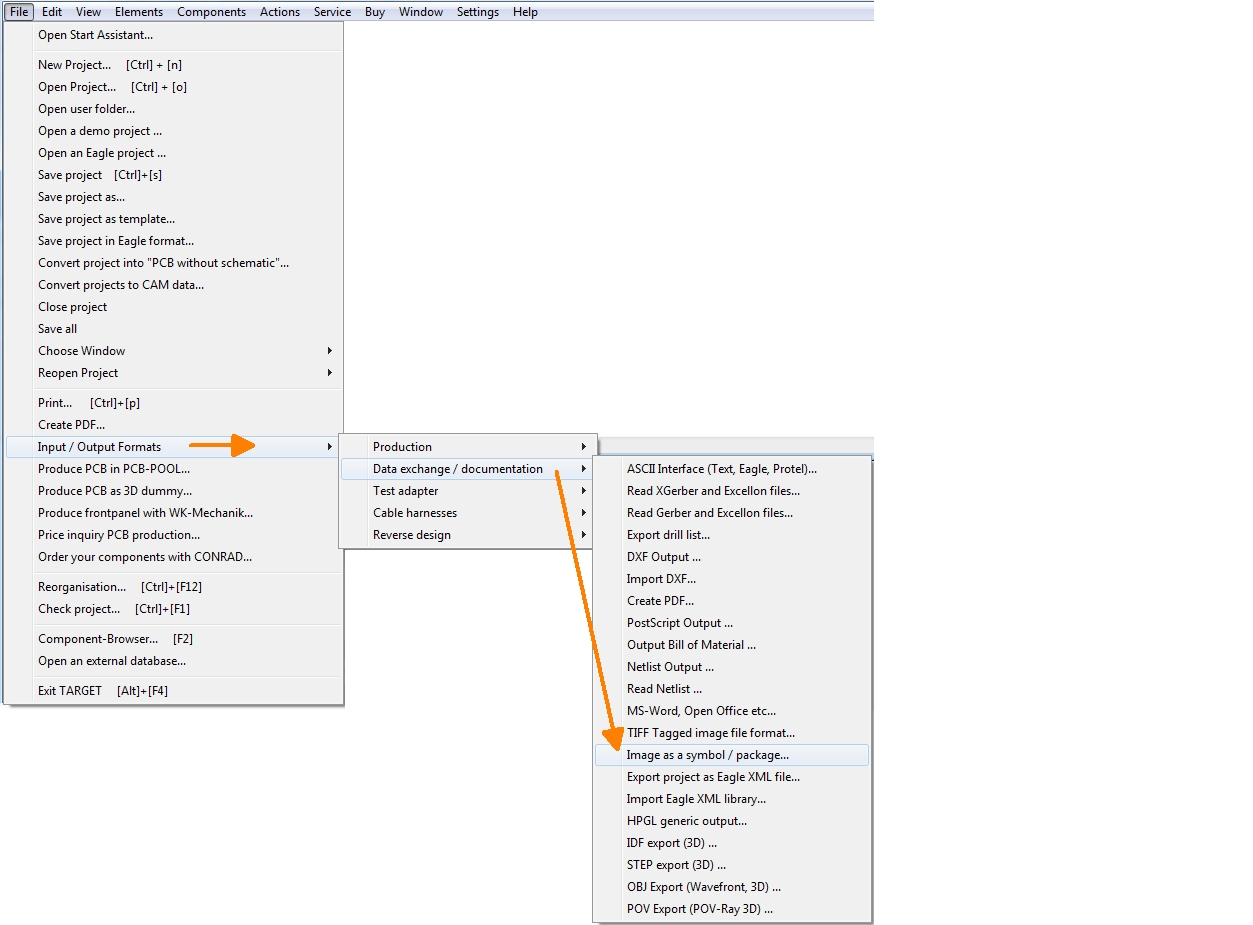Click 'Exit TARGET' entry
The height and width of the screenshot is (925, 1253).
pos(70,691)
